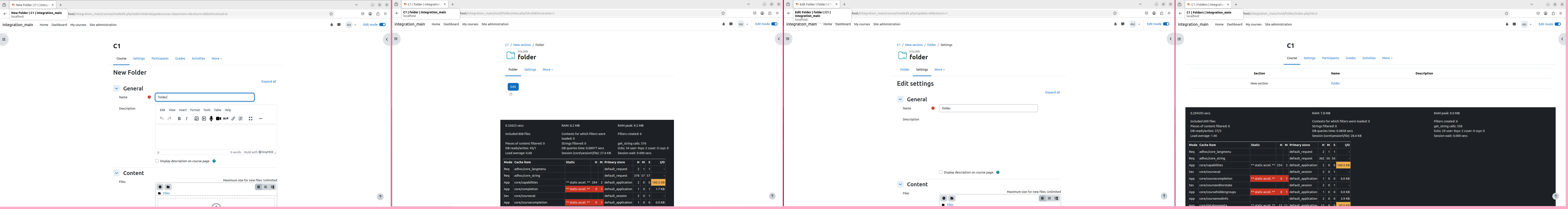Click insert link icon in New Folder editor
This screenshot has height=209, width=1568.
[x=233, y=119]
